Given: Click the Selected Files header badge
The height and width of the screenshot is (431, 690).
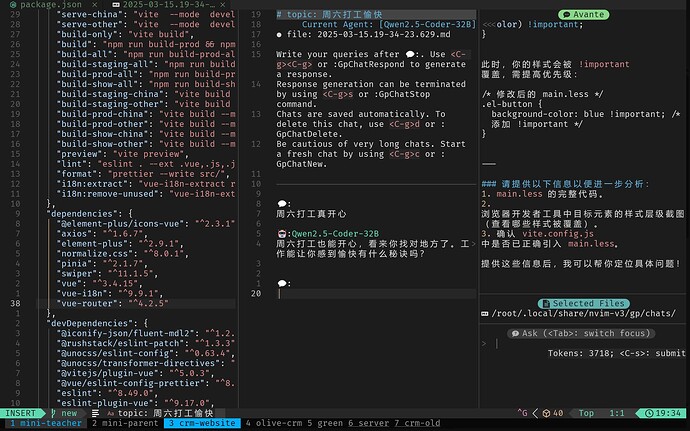Looking at the screenshot, I should tap(584, 303).
